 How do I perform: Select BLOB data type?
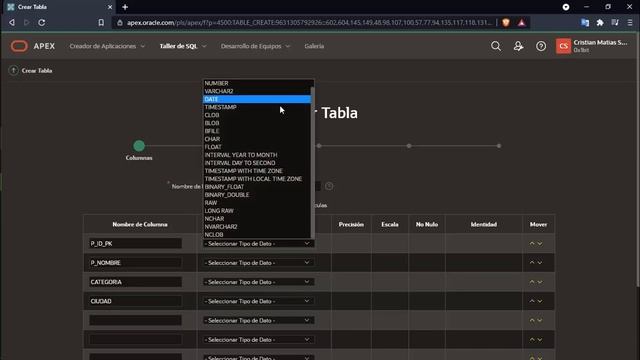point(257,123)
